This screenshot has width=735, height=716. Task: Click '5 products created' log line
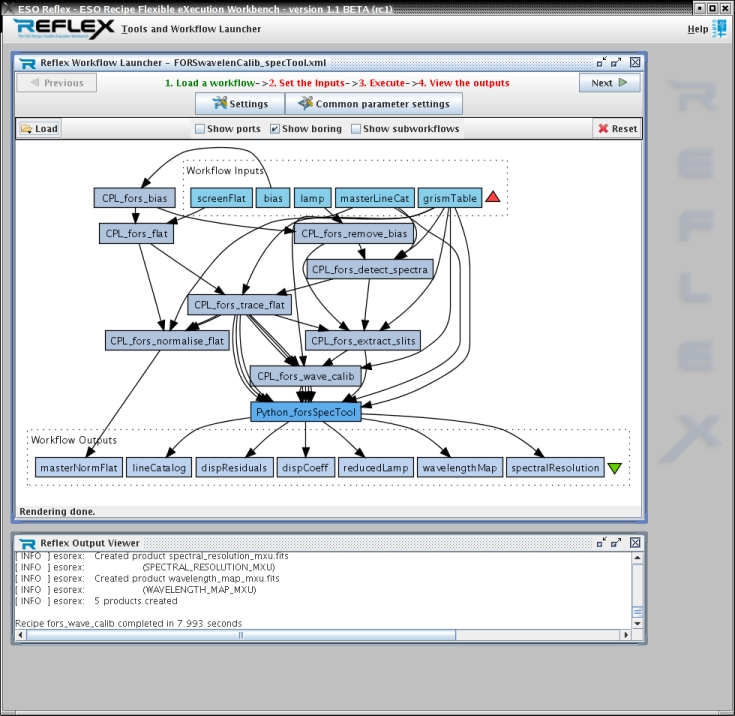point(136,601)
